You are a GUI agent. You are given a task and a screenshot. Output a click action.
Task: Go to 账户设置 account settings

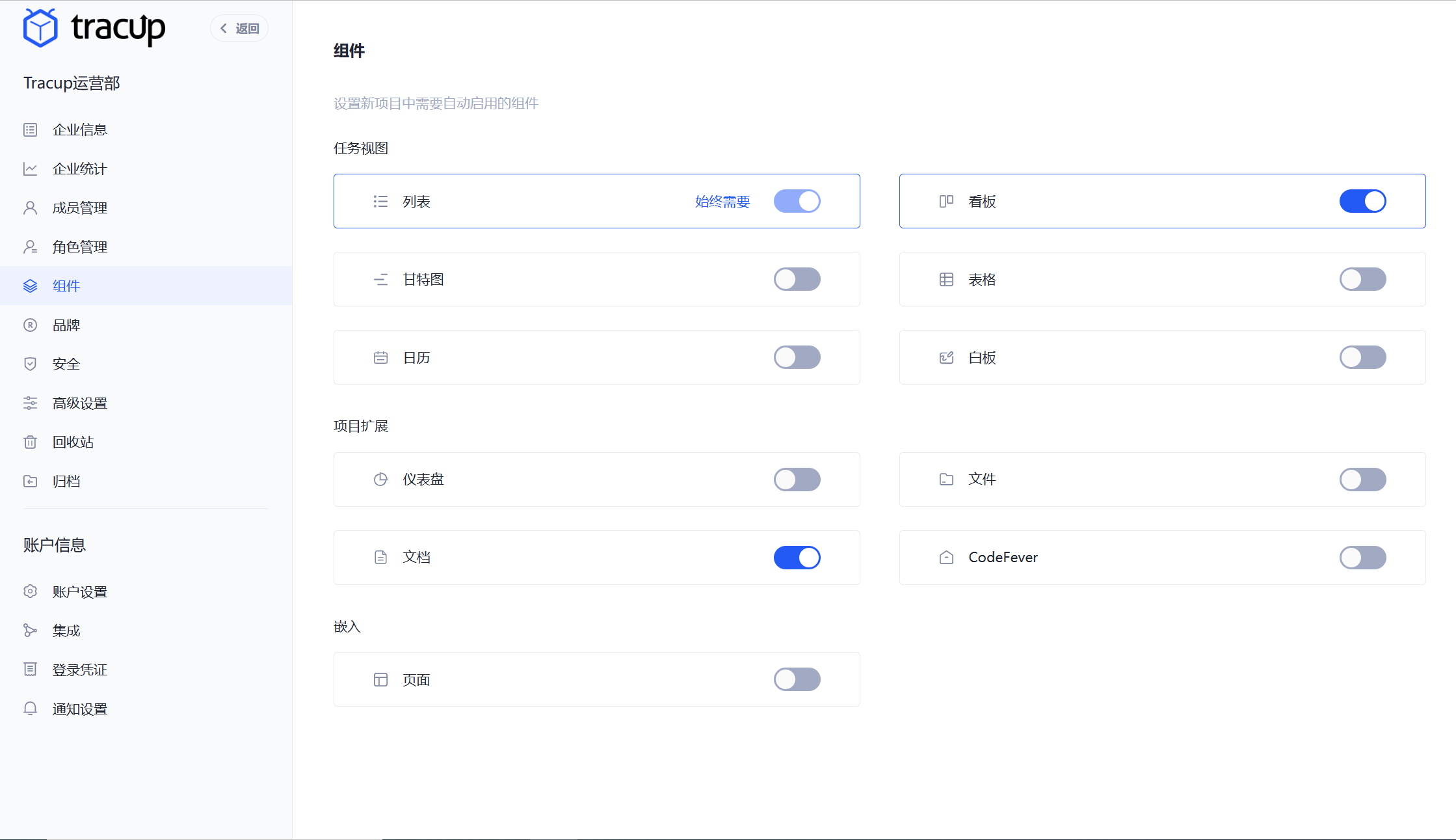[x=79, y=591]
